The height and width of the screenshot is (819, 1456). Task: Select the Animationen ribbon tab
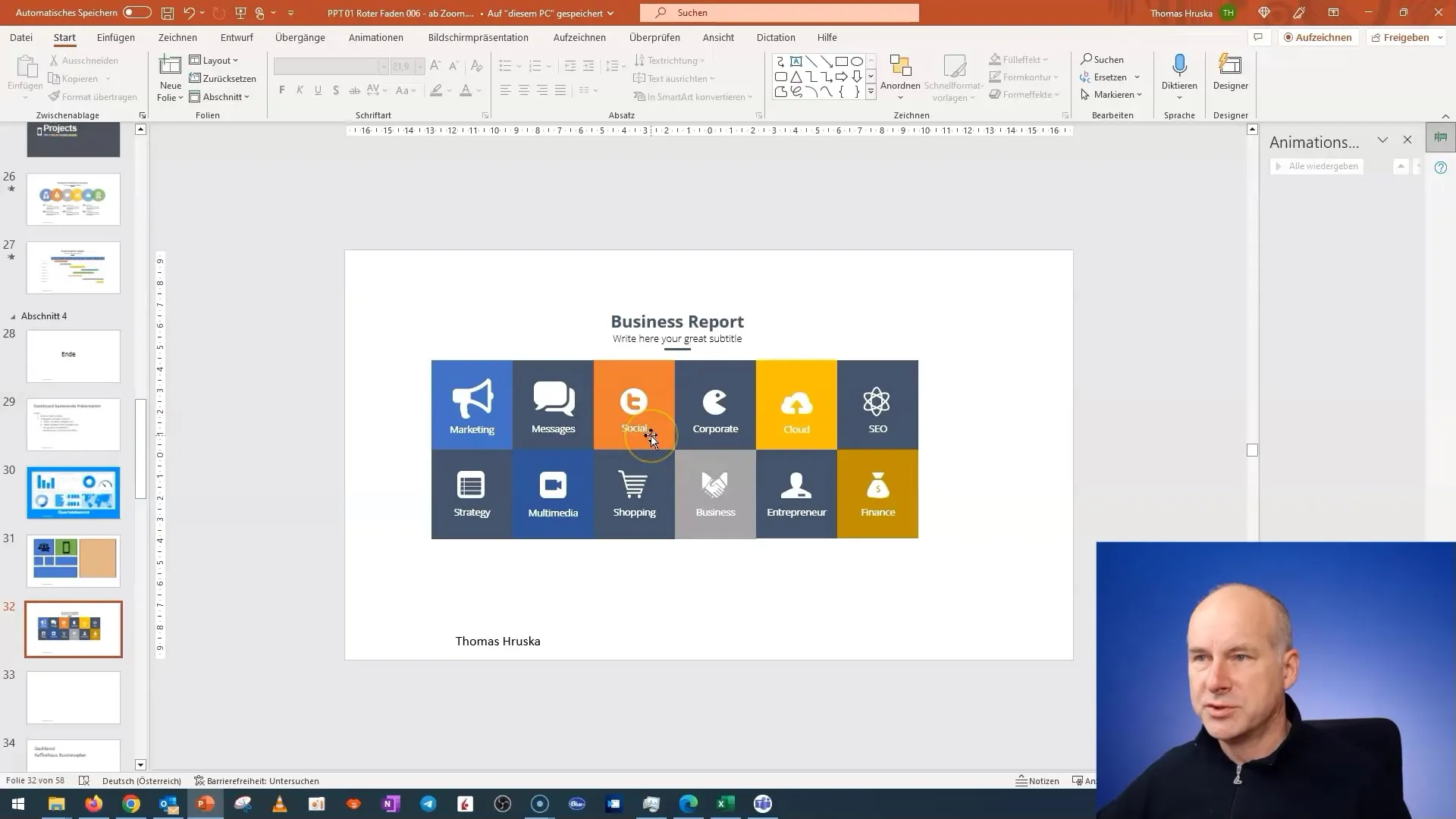377,37
